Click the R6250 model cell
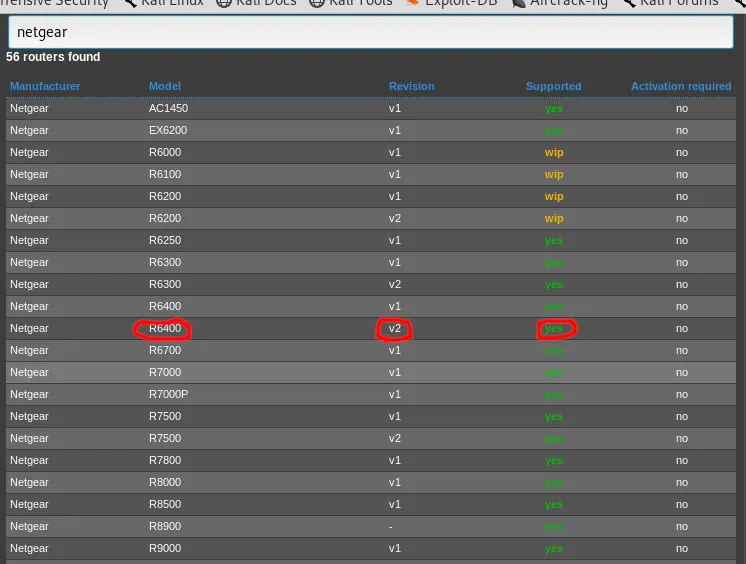 pos(165,240)
